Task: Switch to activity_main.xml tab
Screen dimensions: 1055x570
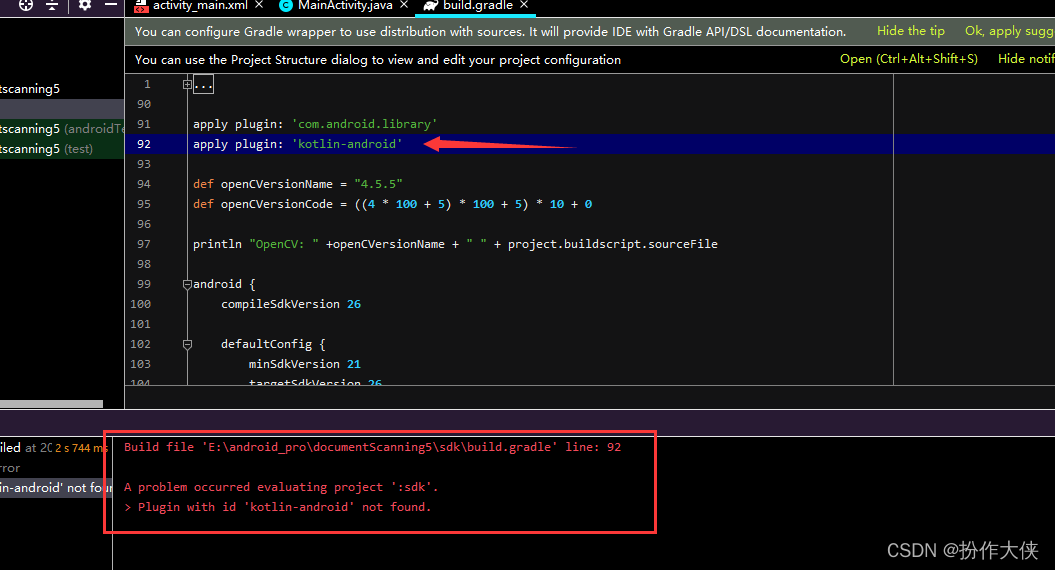Action: tap(200, 5)
